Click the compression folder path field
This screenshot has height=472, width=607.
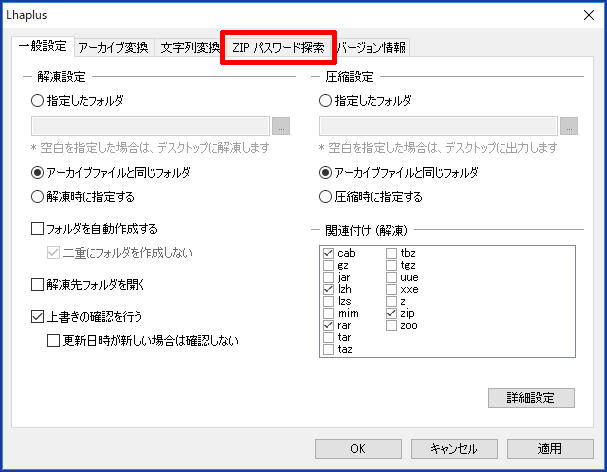(x=438, y=126)
